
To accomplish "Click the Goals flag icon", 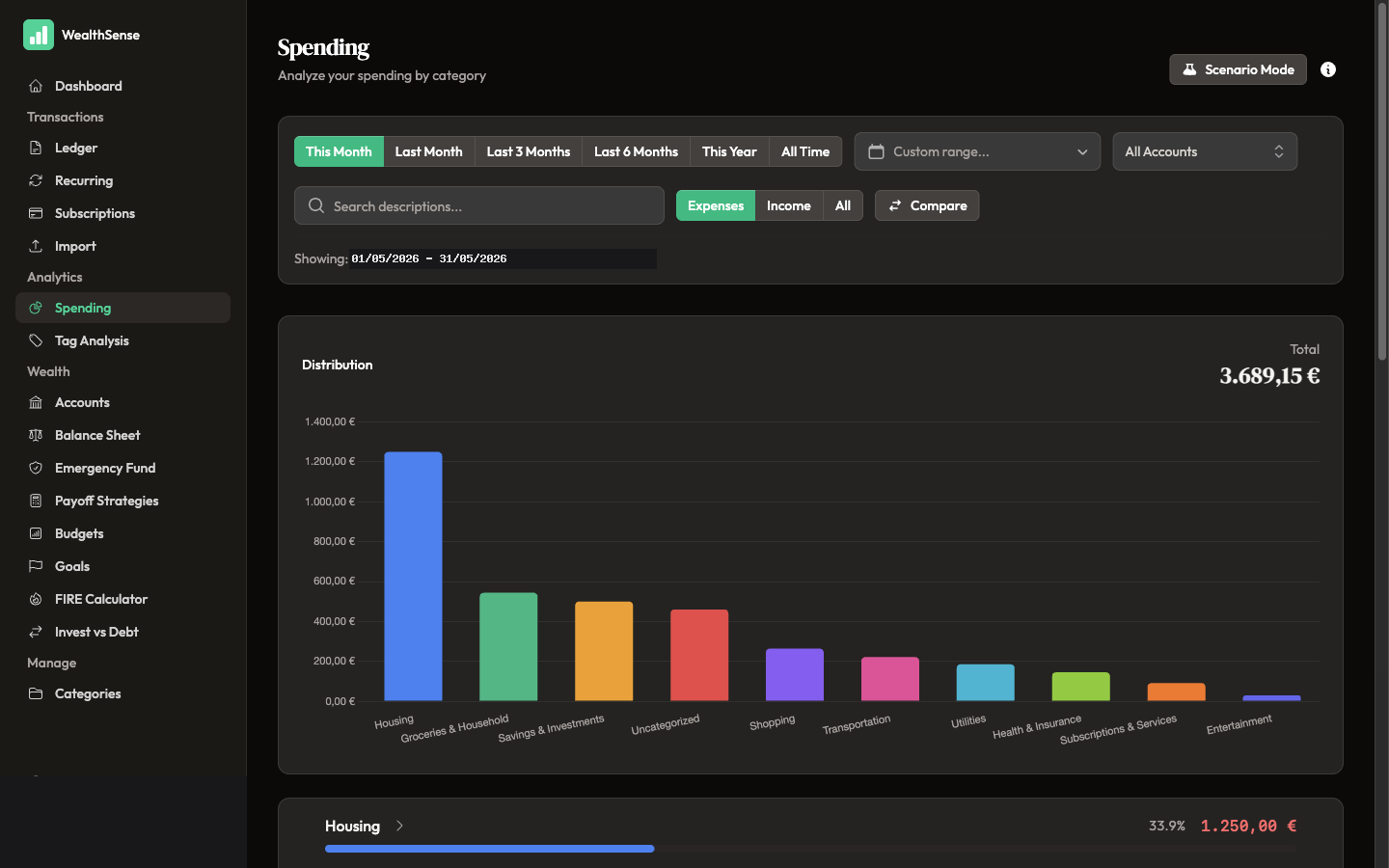I will [x=36, y=566].
